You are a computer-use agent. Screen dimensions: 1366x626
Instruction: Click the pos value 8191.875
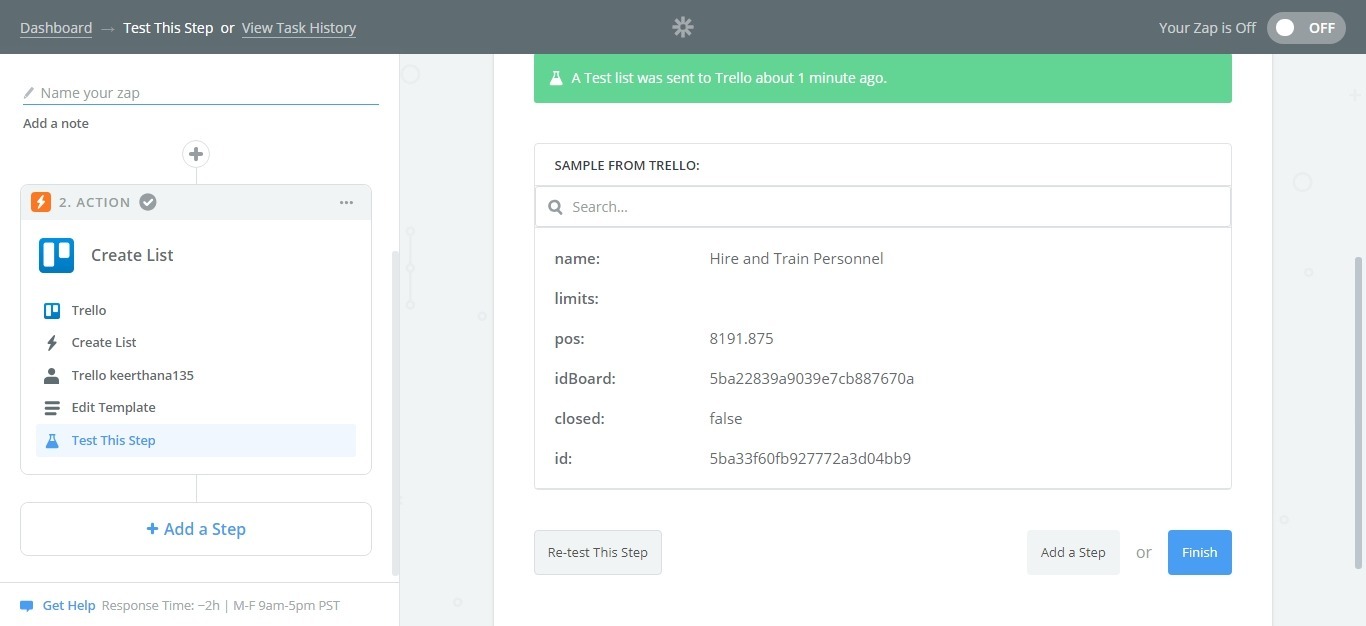pyautogui.click(x=741, y=338)
